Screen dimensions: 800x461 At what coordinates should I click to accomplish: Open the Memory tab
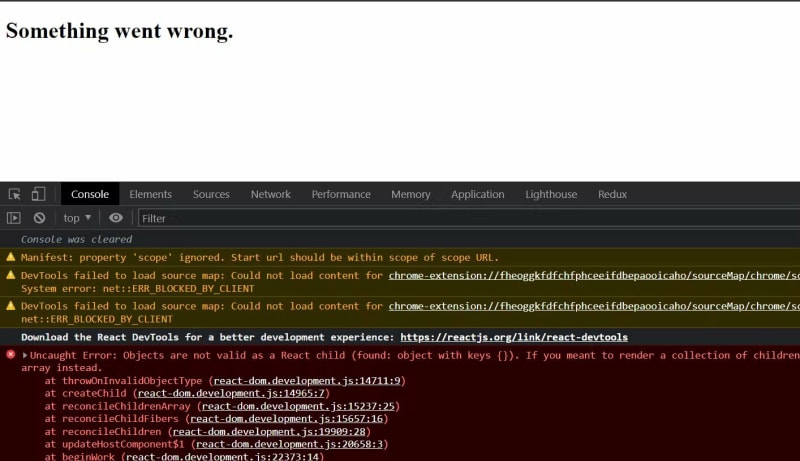[x=411, y=194]
